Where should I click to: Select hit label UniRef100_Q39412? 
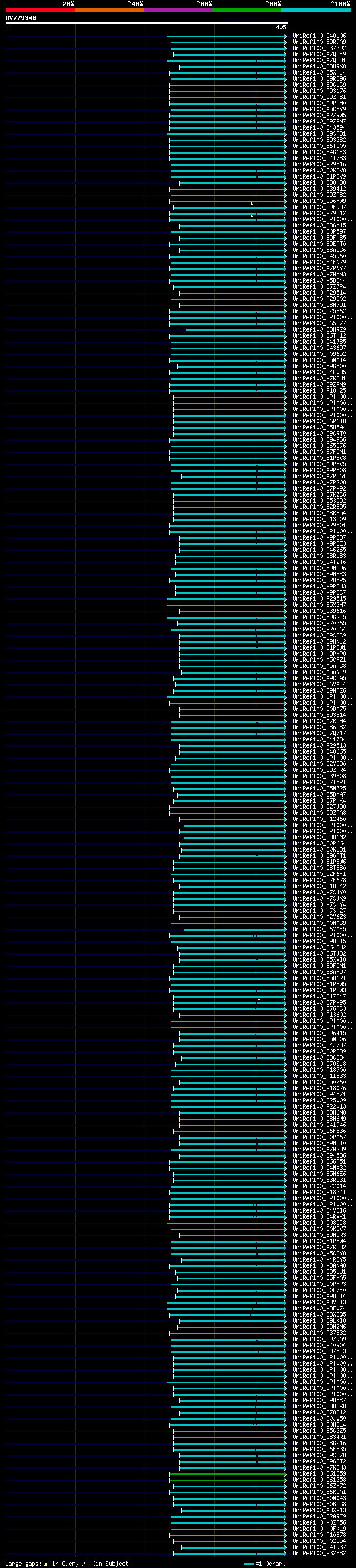[319, 189]
